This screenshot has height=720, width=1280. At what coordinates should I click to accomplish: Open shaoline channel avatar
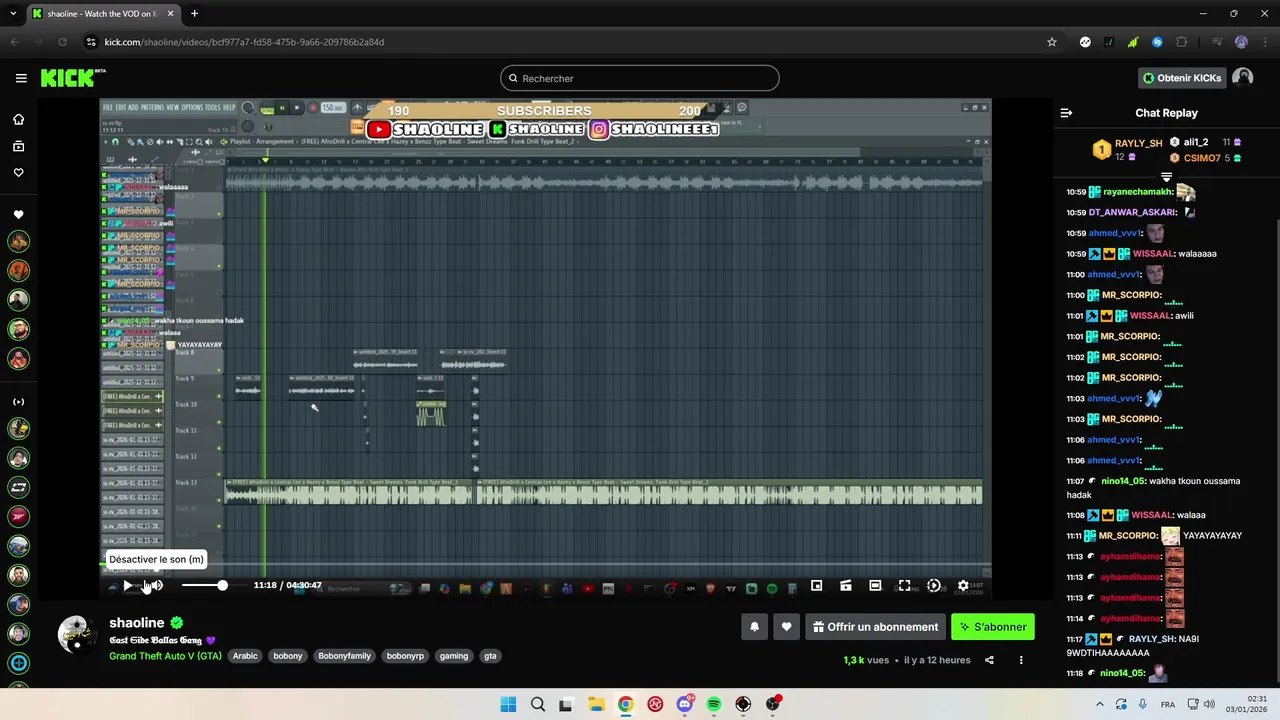[77, 634]
